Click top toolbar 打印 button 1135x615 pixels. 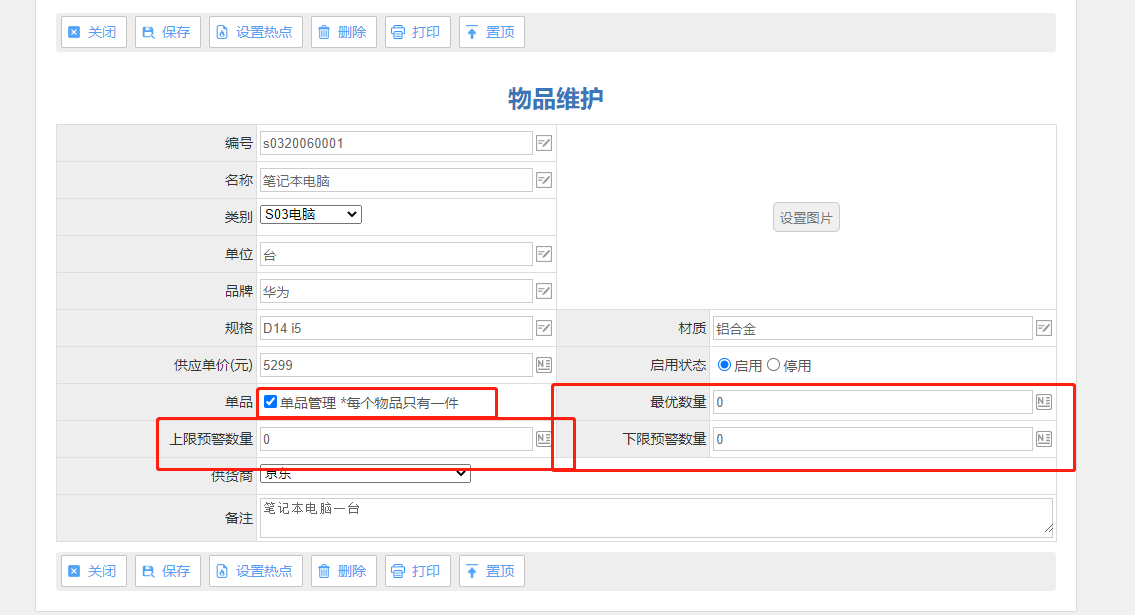click(x=418, y=32)
